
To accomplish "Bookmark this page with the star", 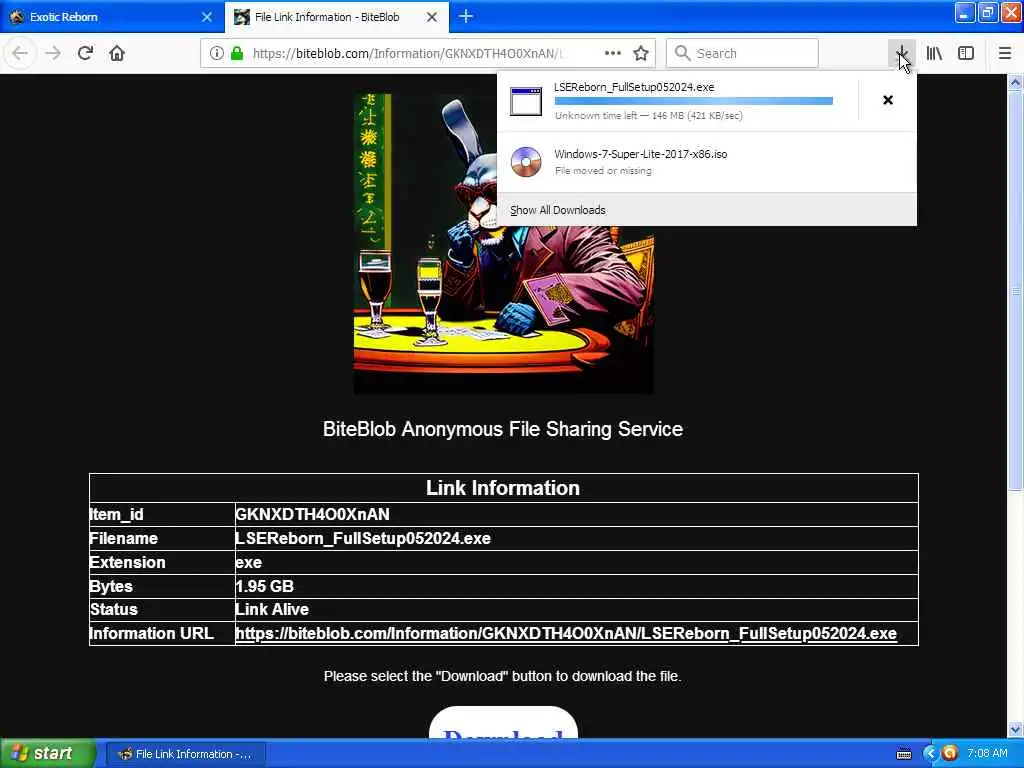I will [x=641, y=54].
